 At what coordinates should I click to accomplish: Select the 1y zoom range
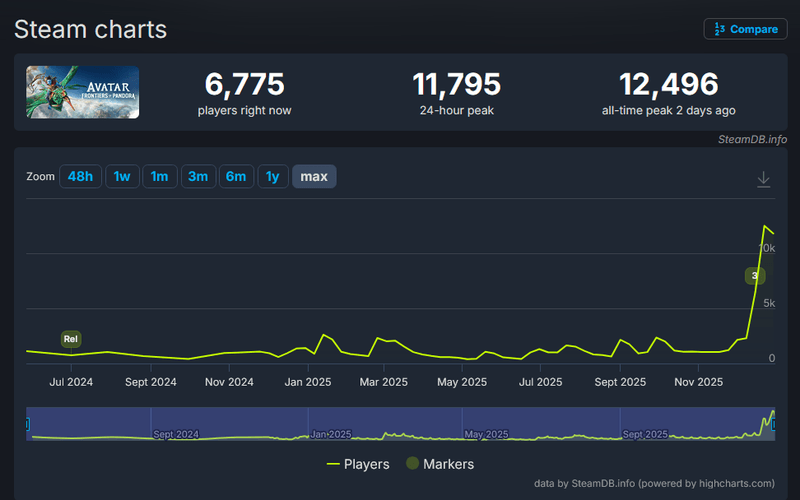pyautogui.click(x=272, y=177)
